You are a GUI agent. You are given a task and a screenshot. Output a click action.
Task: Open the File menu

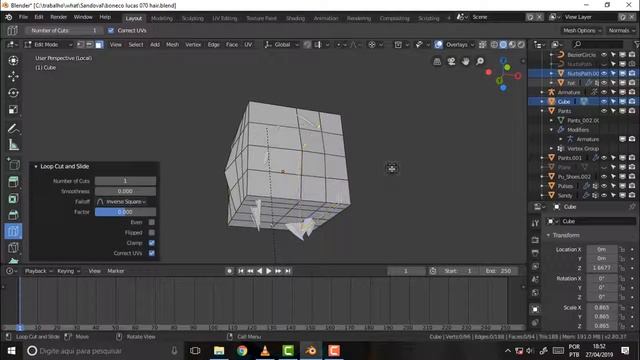23,17
